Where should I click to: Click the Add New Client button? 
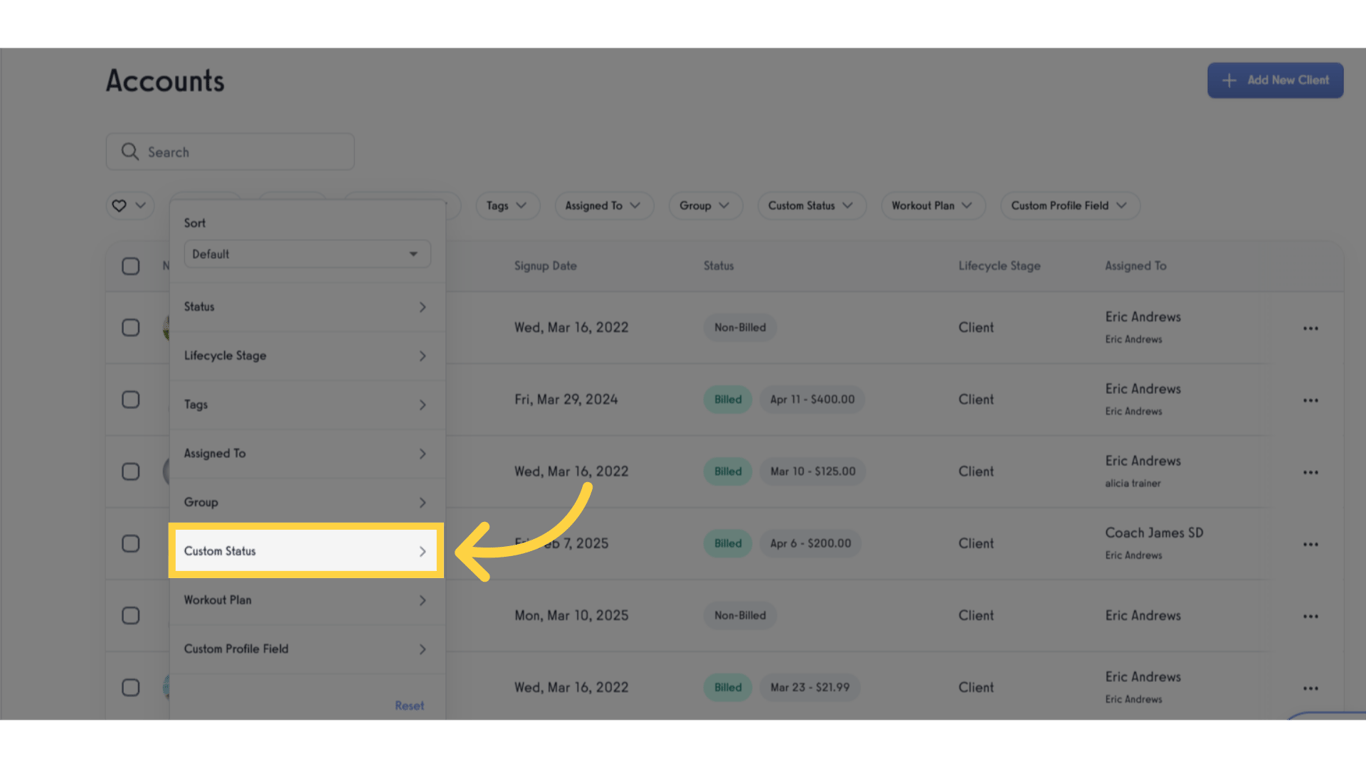click(1275, 80)
